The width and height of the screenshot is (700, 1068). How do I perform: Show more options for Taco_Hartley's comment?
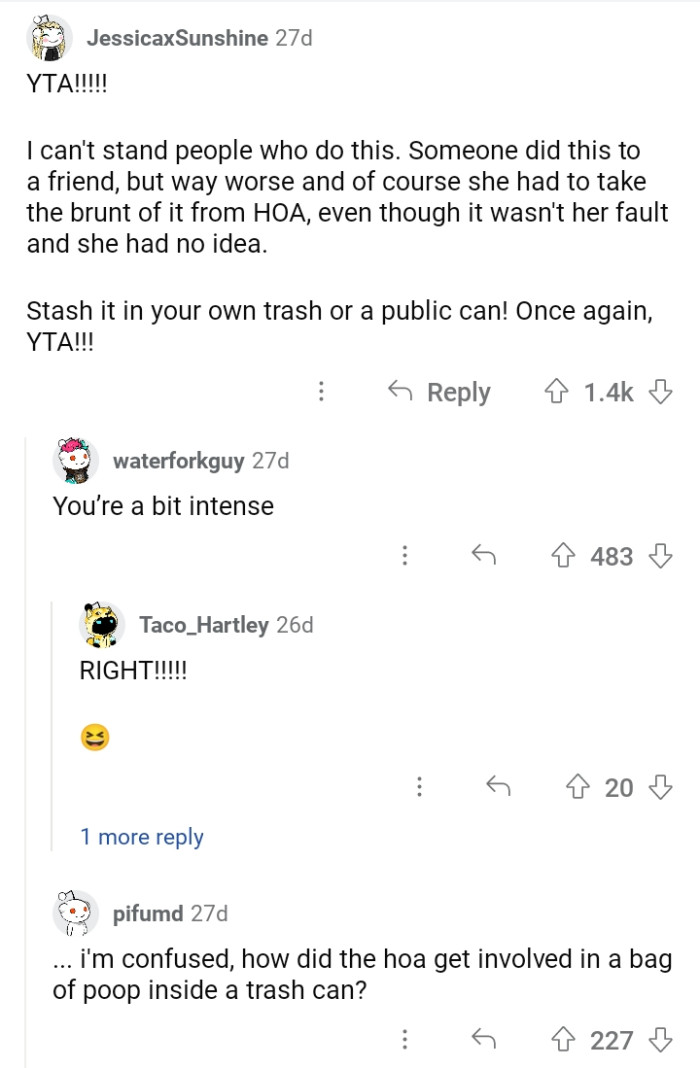click(419, 787)
